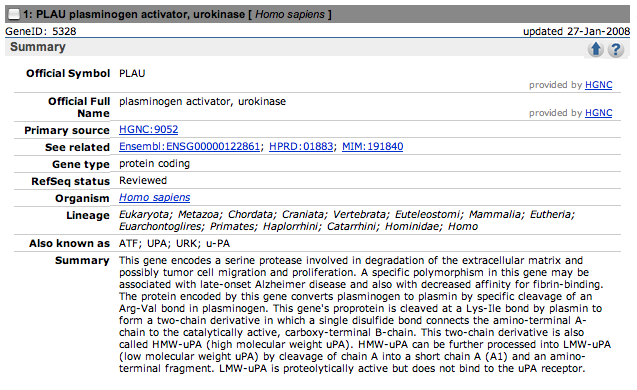Select the Summary section header
The image size is (637, 390).
(37, 47)
